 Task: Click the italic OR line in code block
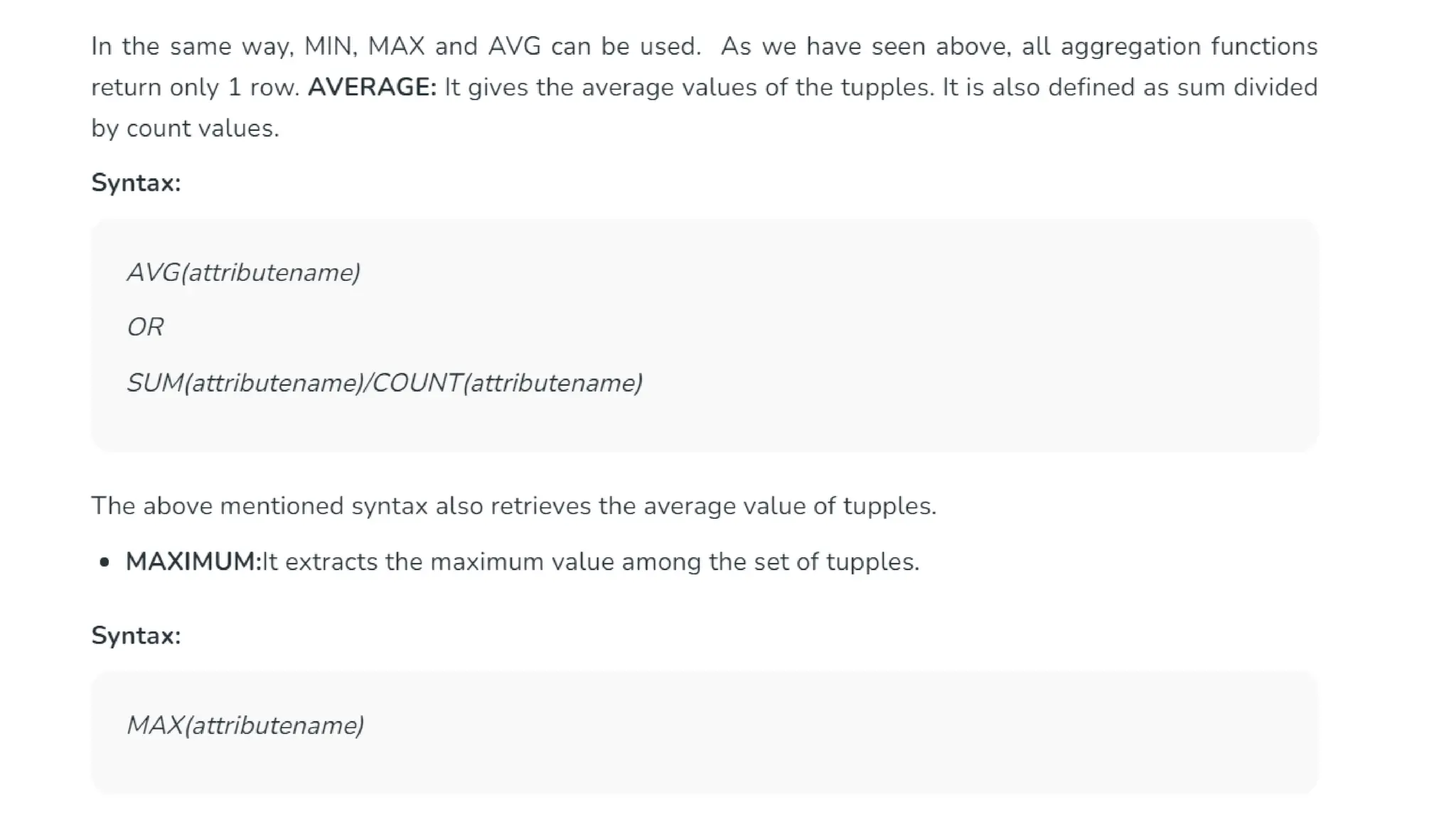click(145, 328)
